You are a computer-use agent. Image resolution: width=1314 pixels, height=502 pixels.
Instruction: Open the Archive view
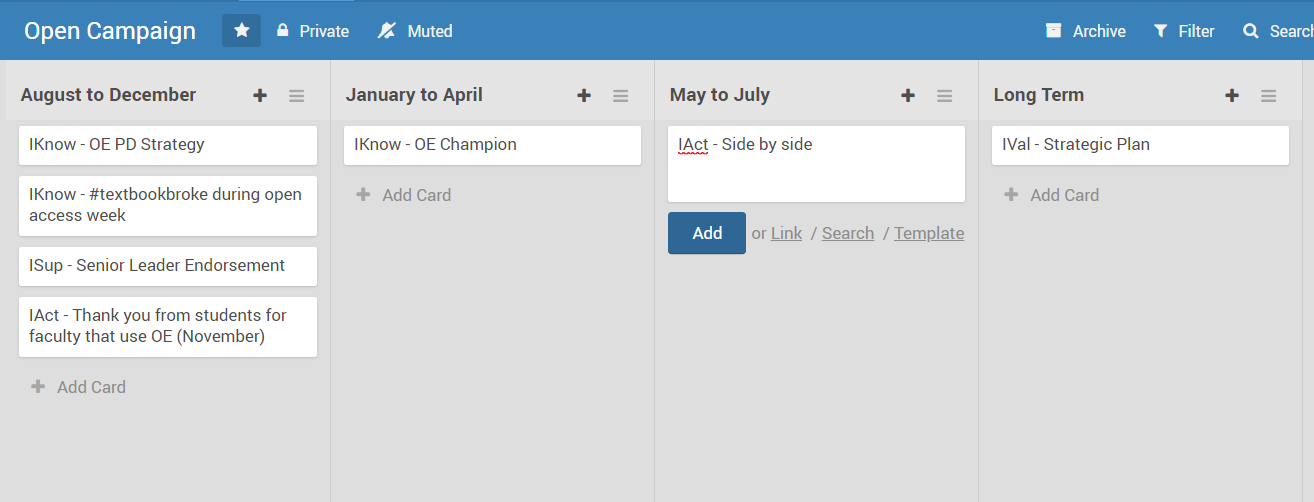1085,31
